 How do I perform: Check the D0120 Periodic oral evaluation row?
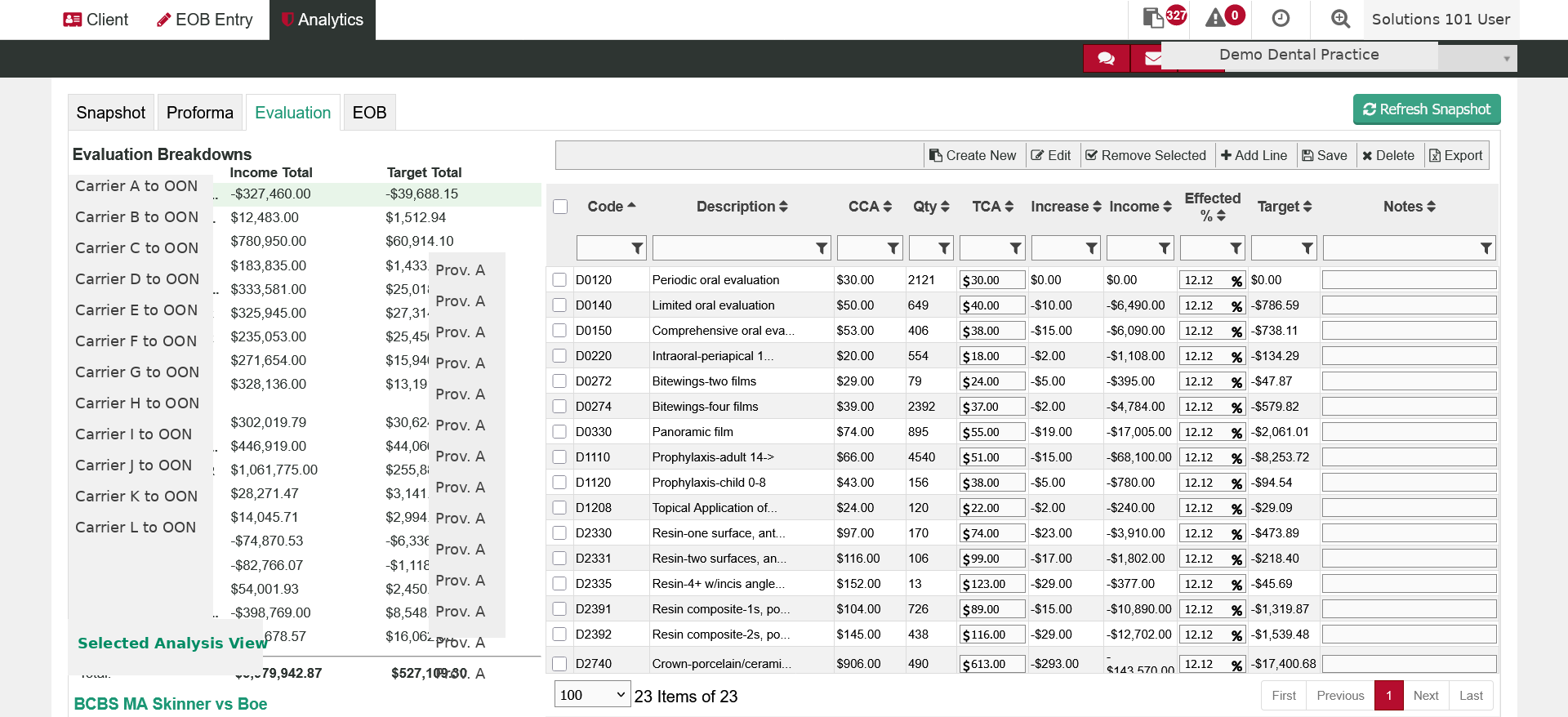click(x=559, y=280)
